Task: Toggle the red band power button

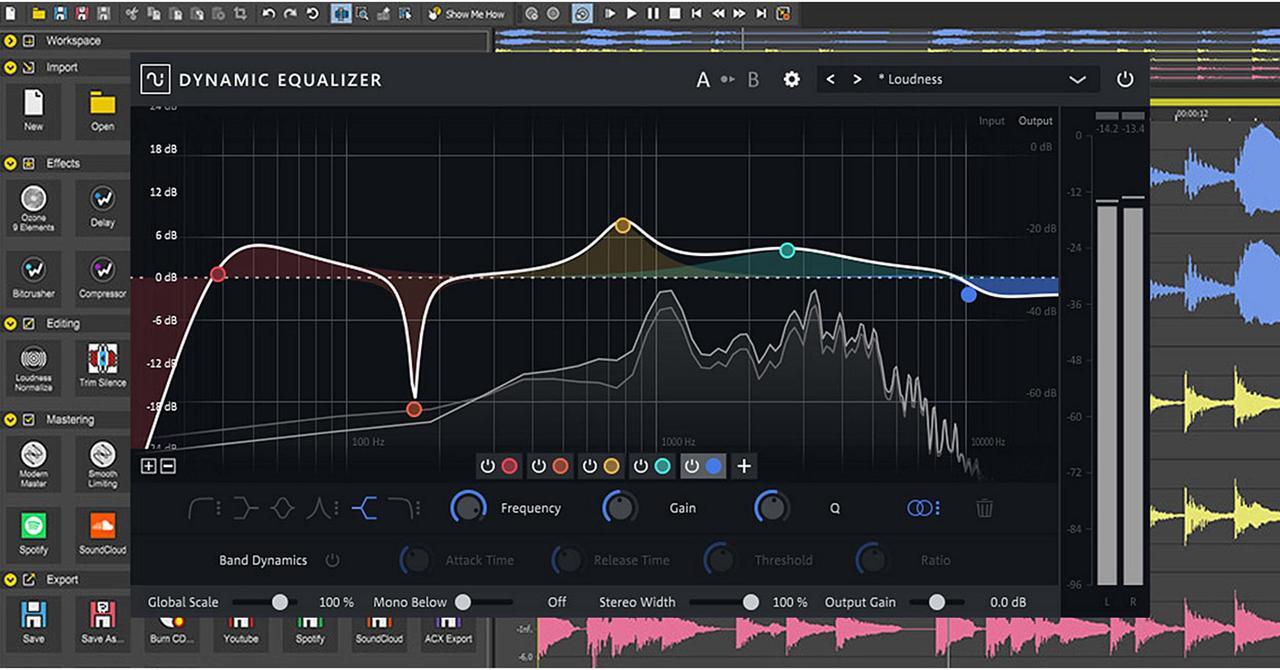Action: click(488, 466)
